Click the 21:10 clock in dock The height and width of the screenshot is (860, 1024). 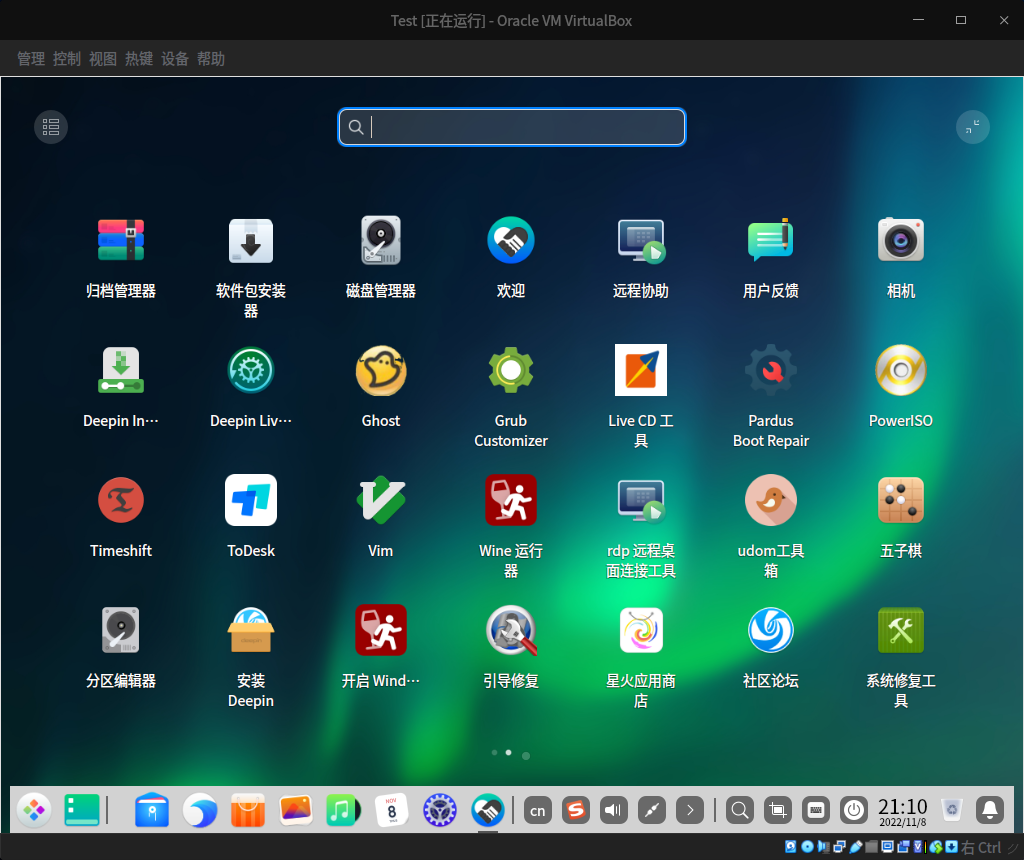pos(903,812)
